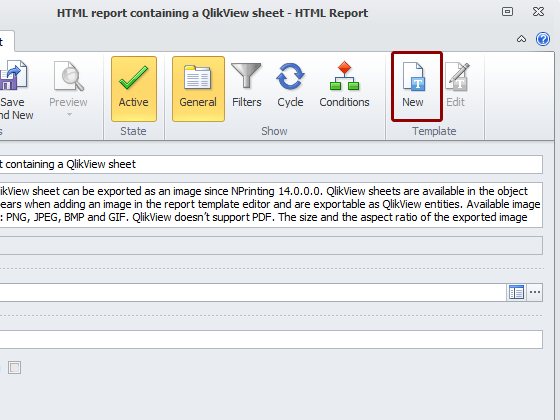
Task: Toggle the Active state button
Action: [134, 89]
